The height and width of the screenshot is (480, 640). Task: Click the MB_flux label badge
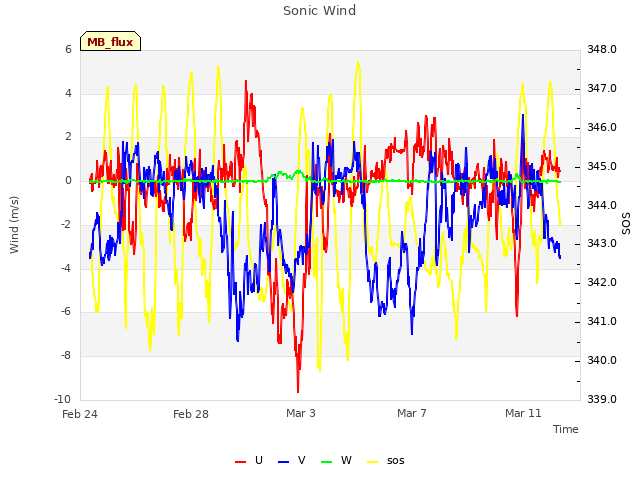point(110,41)
